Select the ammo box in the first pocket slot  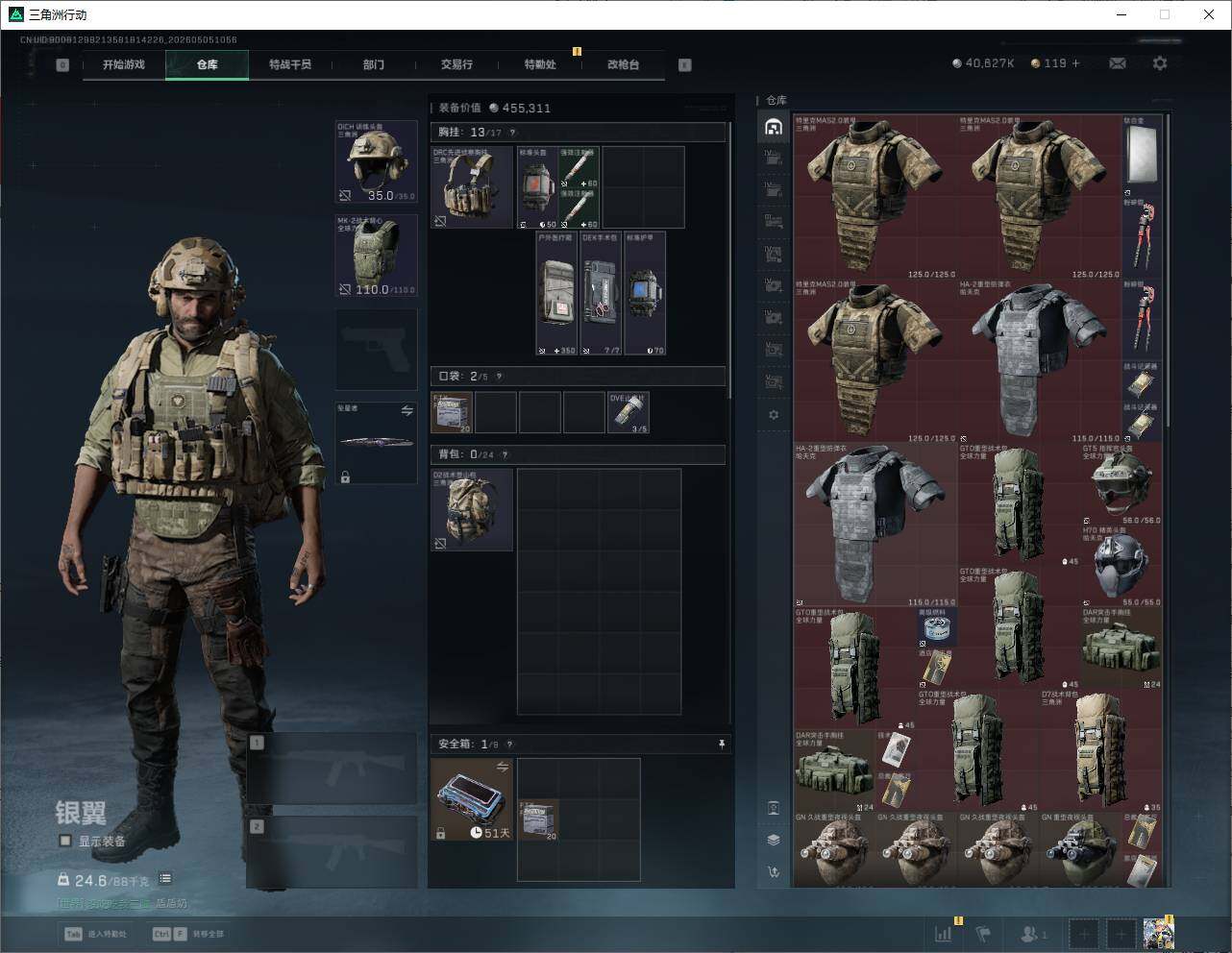(x=452, y=412)
